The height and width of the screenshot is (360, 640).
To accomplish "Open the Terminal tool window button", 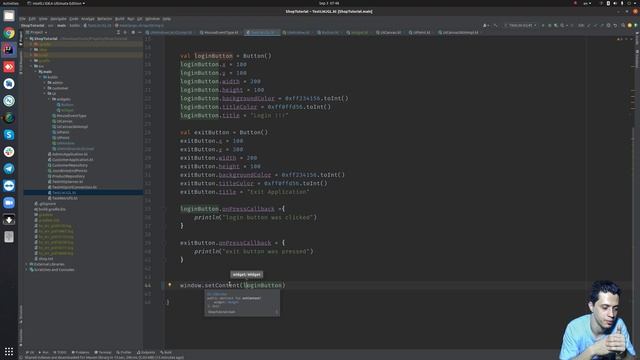I will click(103, 352).
